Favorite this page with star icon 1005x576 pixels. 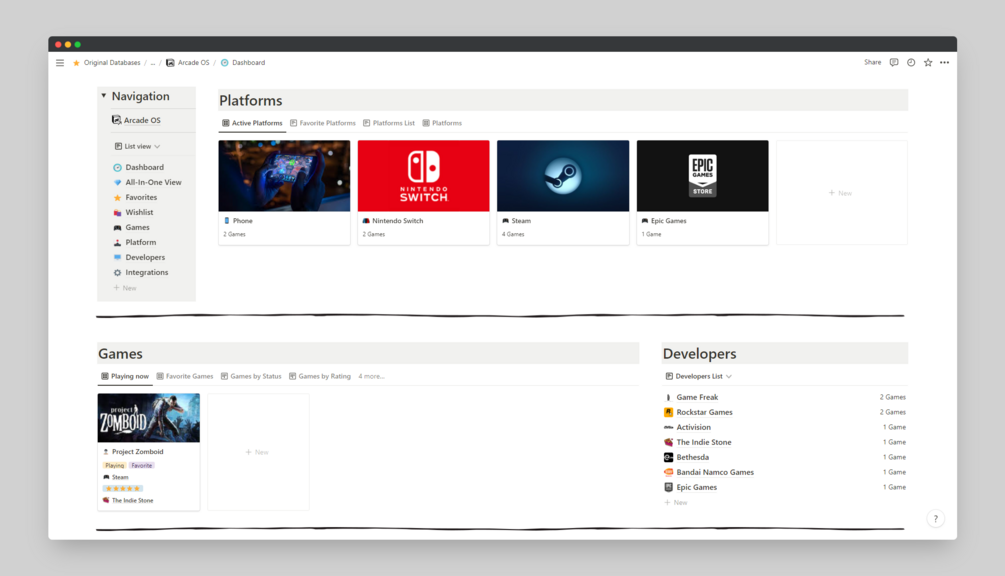[927, 62]
